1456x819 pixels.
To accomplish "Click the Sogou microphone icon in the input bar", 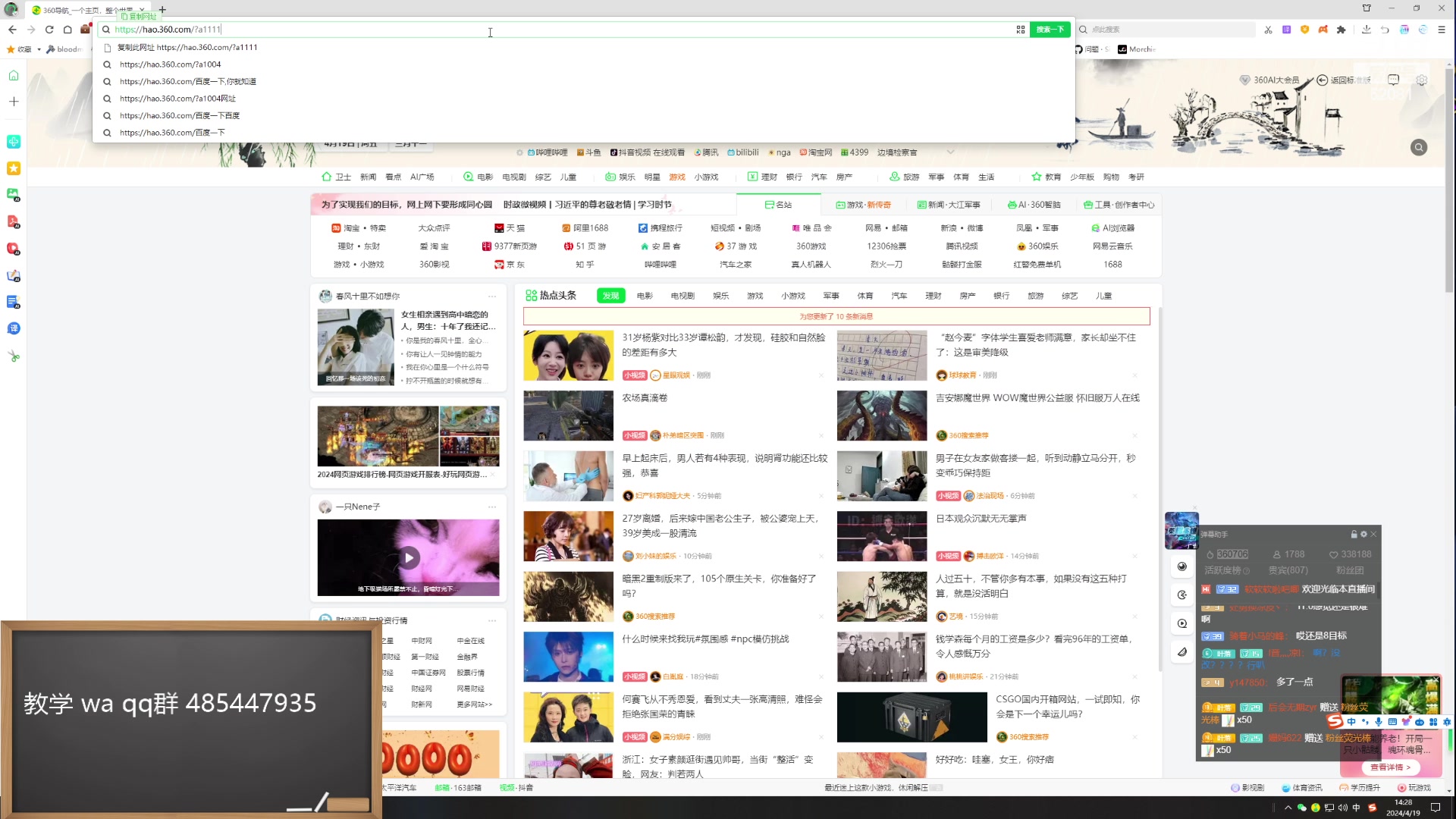I will 1379,722.
